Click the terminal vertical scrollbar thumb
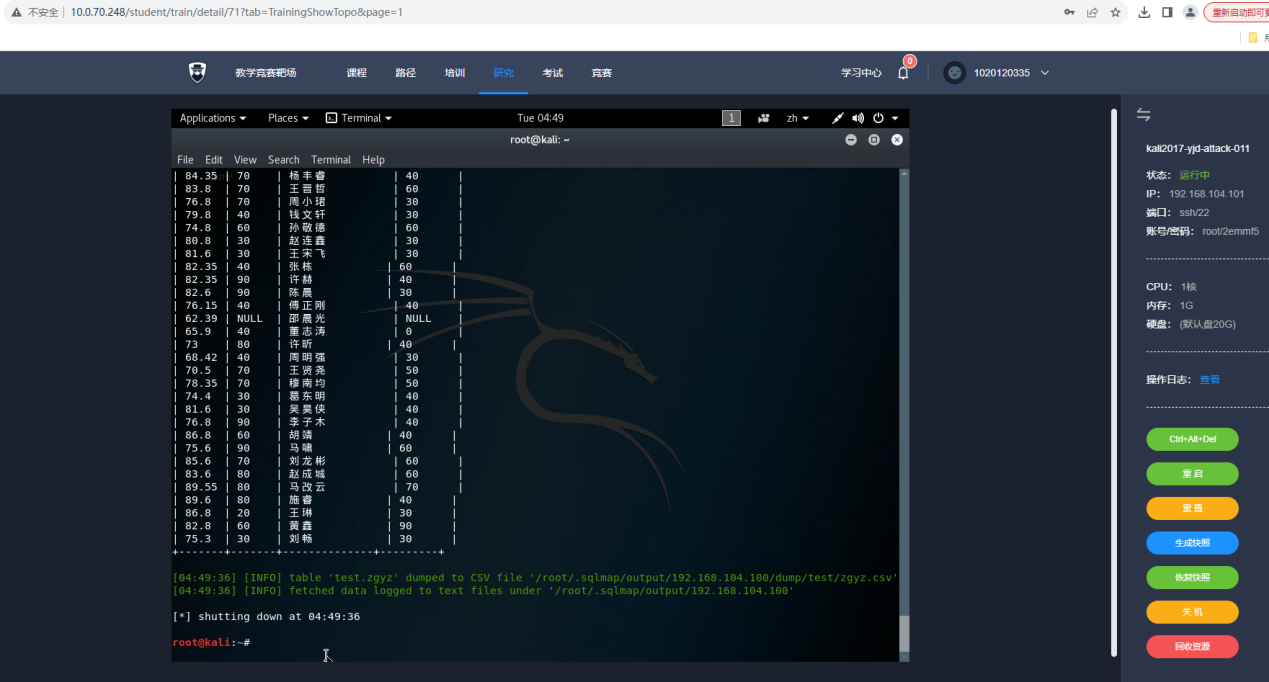1269x682 pixels. 904,635
